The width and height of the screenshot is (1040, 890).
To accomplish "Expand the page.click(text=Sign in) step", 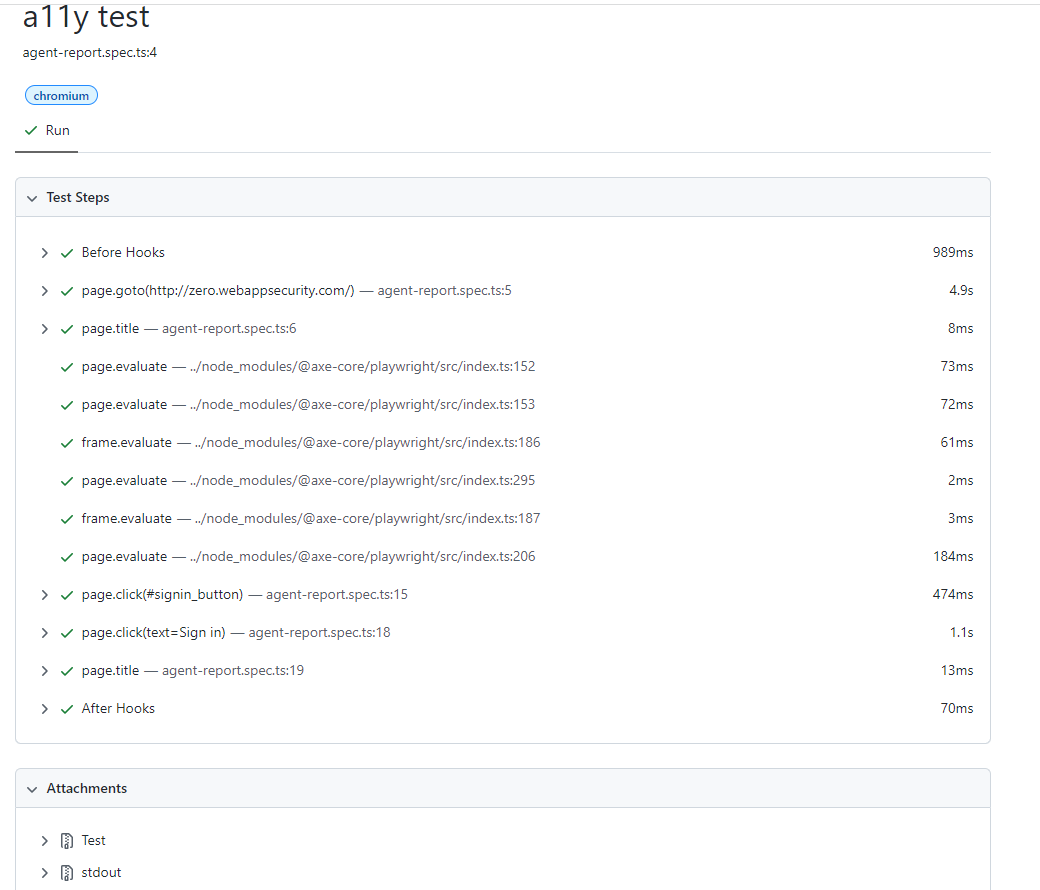I will (44, 632).
